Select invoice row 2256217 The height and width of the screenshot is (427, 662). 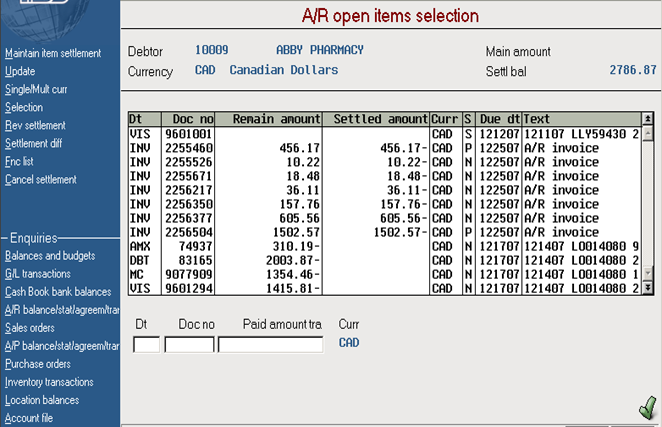pyautogui.click(x=385, y=190)
